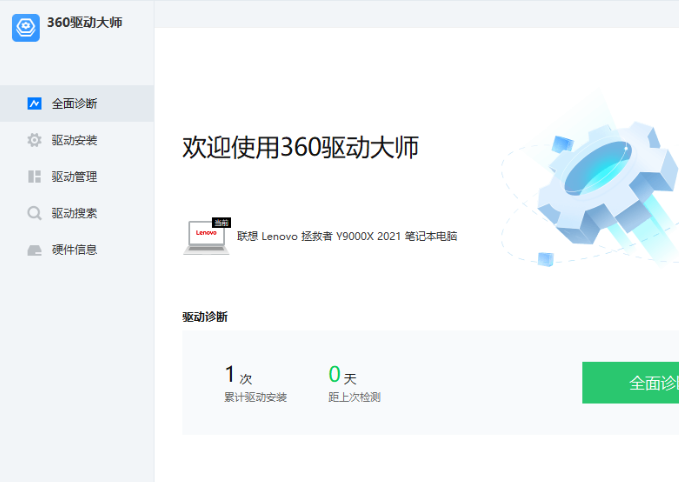Click the Lenovo laptop thumbnail

click(206, 237)
